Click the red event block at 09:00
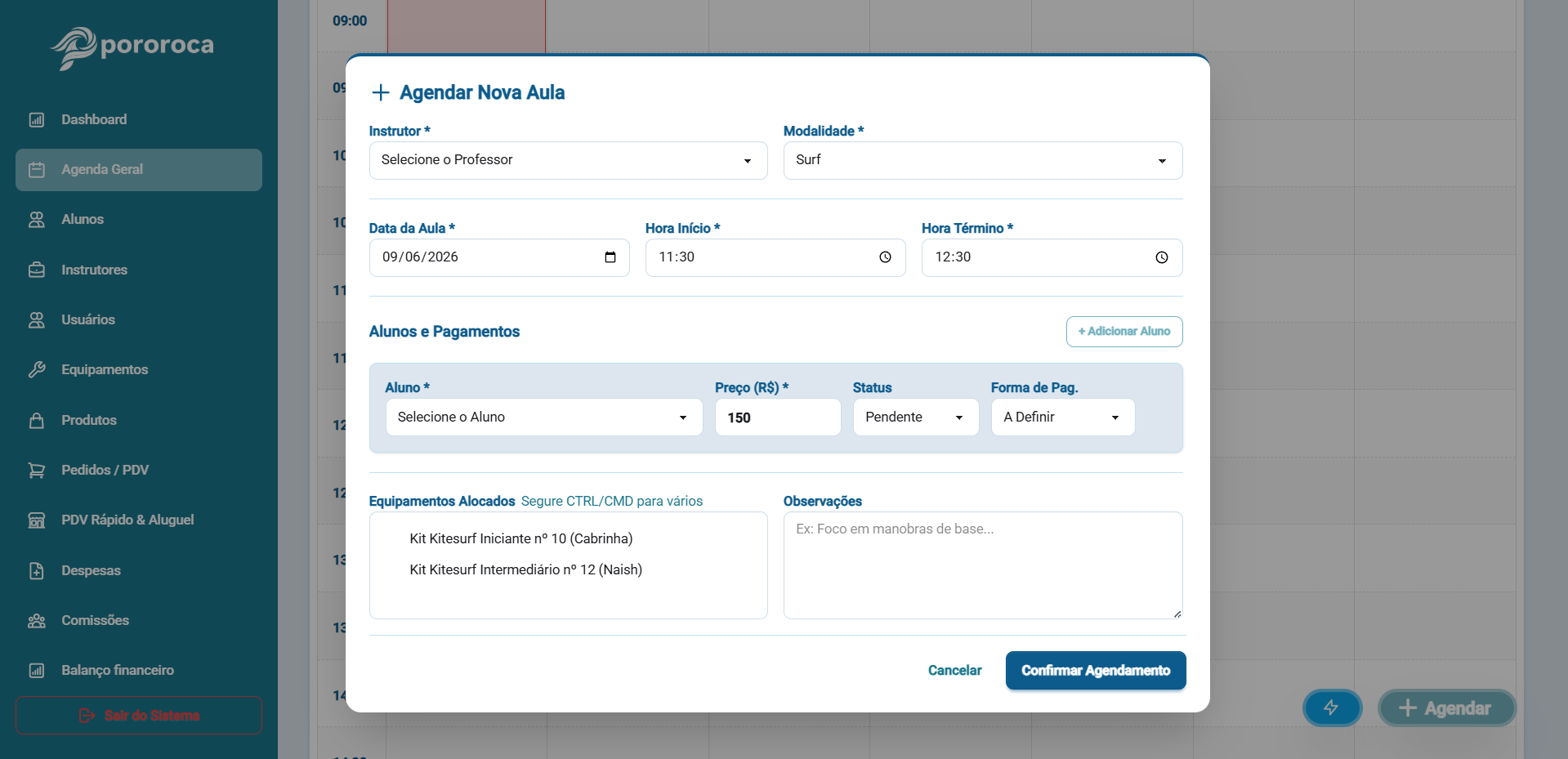Screen dimensions: 1568x759 point(466,27)
